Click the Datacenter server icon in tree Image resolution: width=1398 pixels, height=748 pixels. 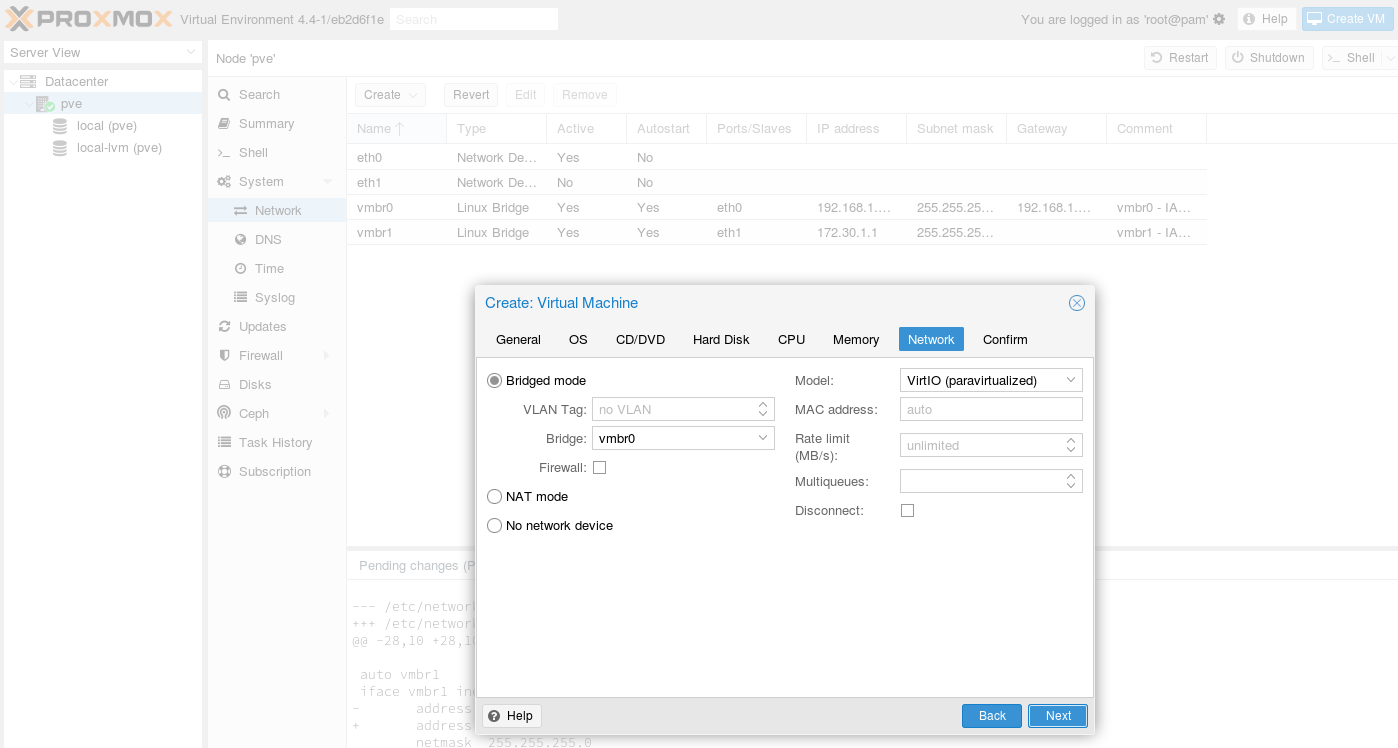28,81
